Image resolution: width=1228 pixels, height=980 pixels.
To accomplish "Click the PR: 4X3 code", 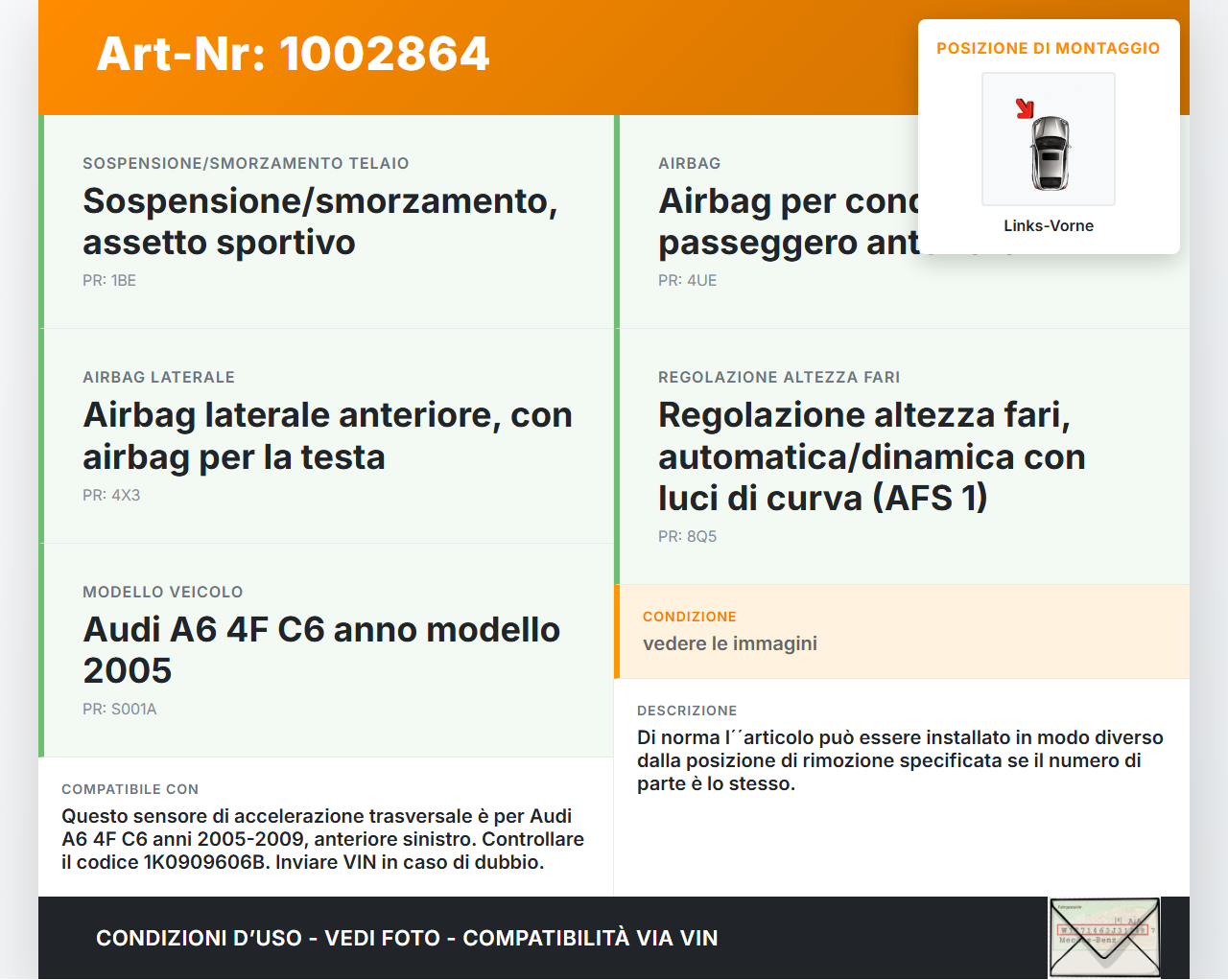I will pyautogui.click(x=111, y=495).
